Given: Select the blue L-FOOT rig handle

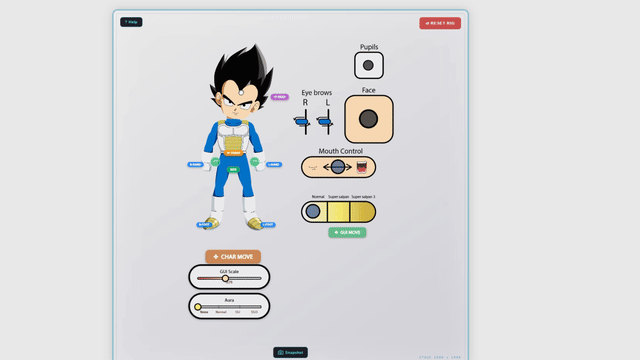Looking at the screenshot, I should pyautogui.click(x=268, y=224).
